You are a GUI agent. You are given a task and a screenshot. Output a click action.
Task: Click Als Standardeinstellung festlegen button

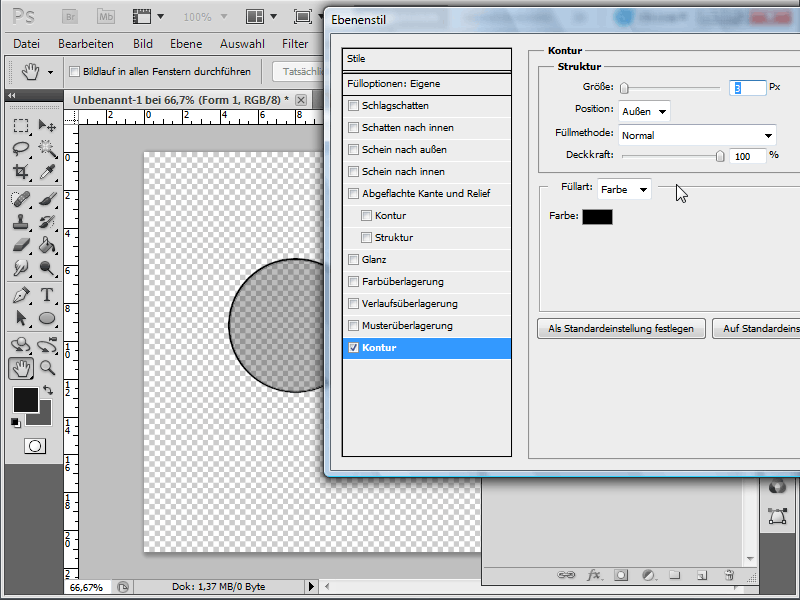point(621,329)
